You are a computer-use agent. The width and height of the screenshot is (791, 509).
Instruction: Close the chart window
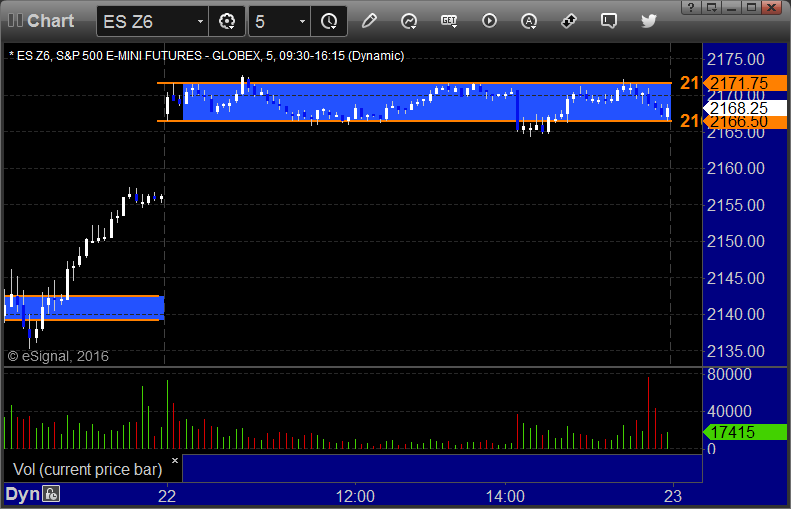point(772,7)
